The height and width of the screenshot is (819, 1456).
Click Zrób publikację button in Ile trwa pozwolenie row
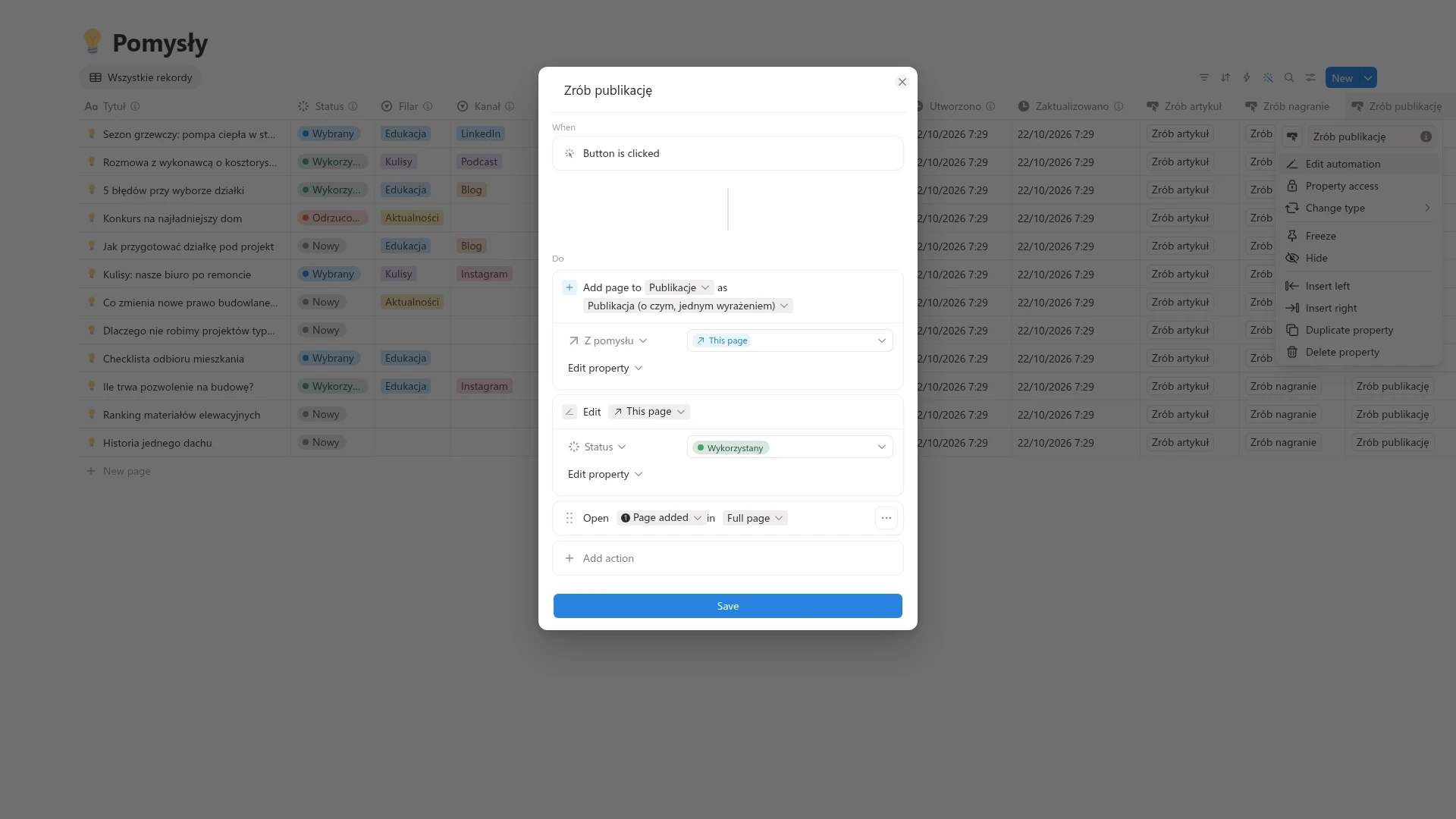(1392, 386)
